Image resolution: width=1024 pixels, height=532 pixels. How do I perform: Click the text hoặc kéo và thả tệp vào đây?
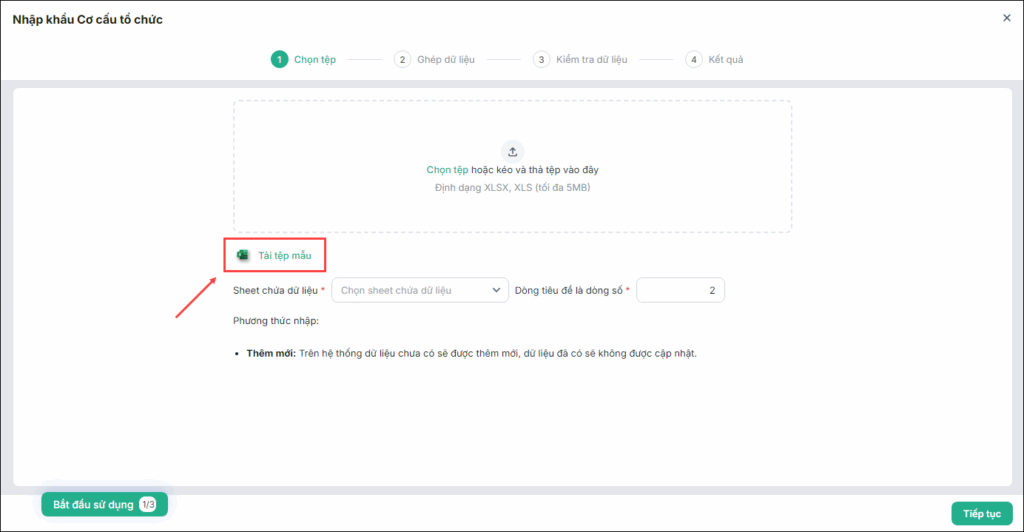click(535, 170)
